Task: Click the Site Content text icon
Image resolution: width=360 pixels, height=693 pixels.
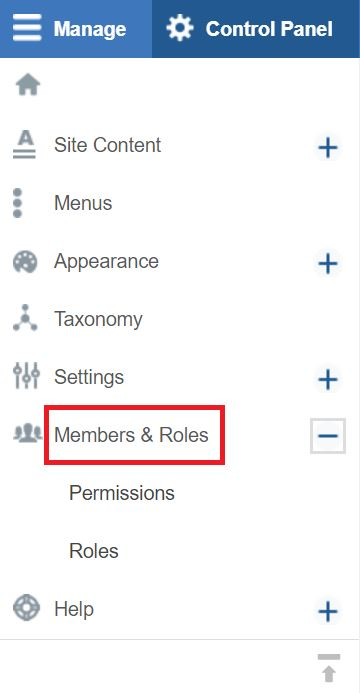Action: (x=24, y=145)
